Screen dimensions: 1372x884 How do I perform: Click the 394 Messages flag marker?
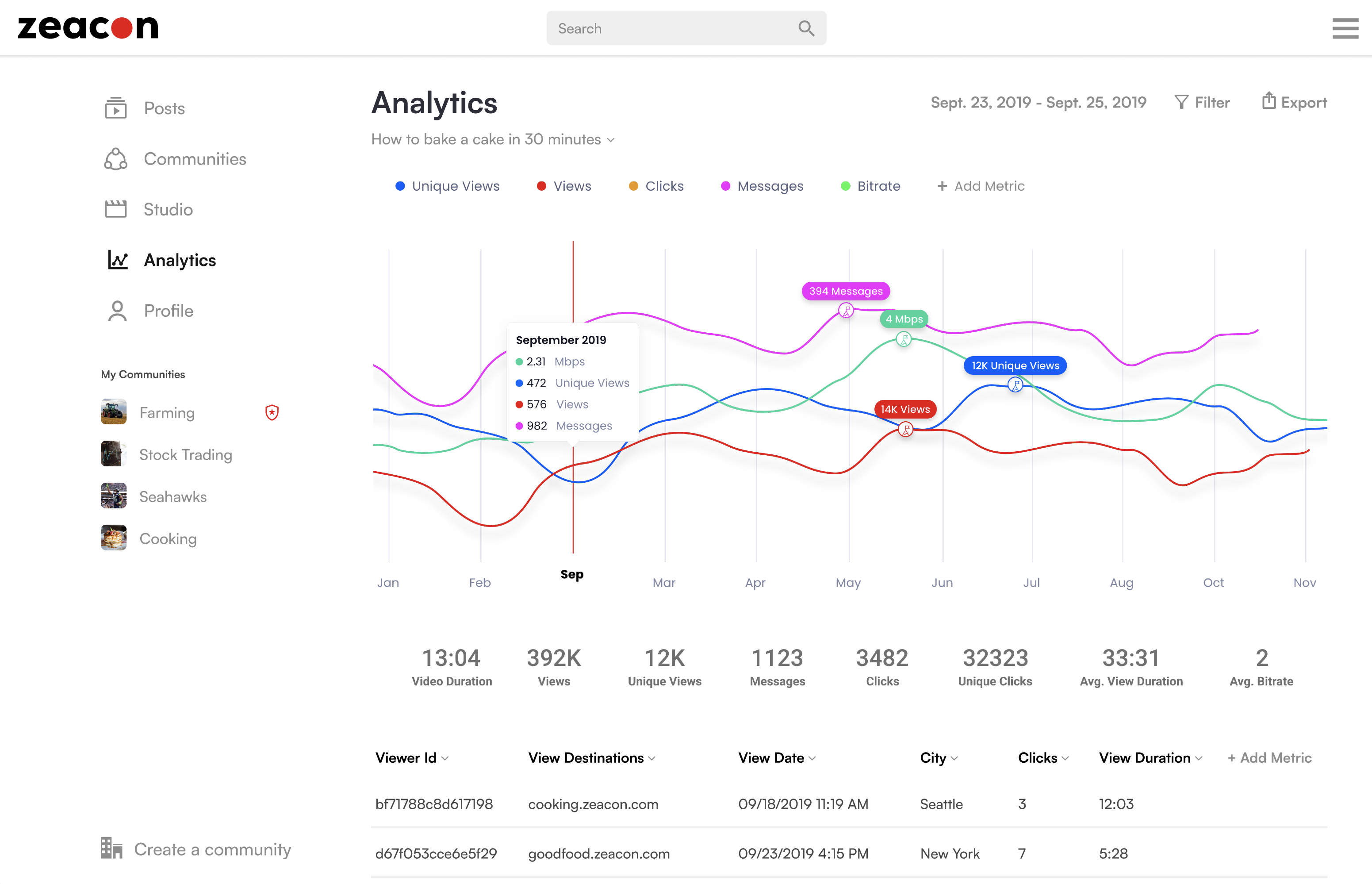tap(846, 311)
